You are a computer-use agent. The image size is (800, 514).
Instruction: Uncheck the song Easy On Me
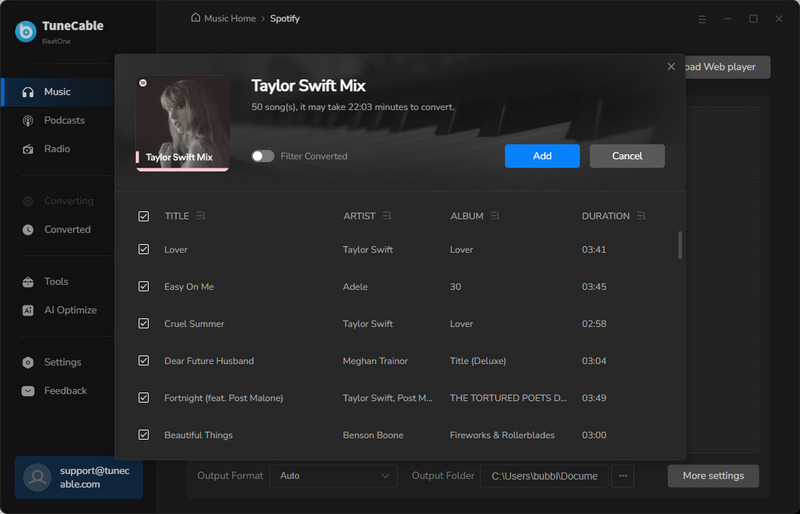[x=144, y=286]
